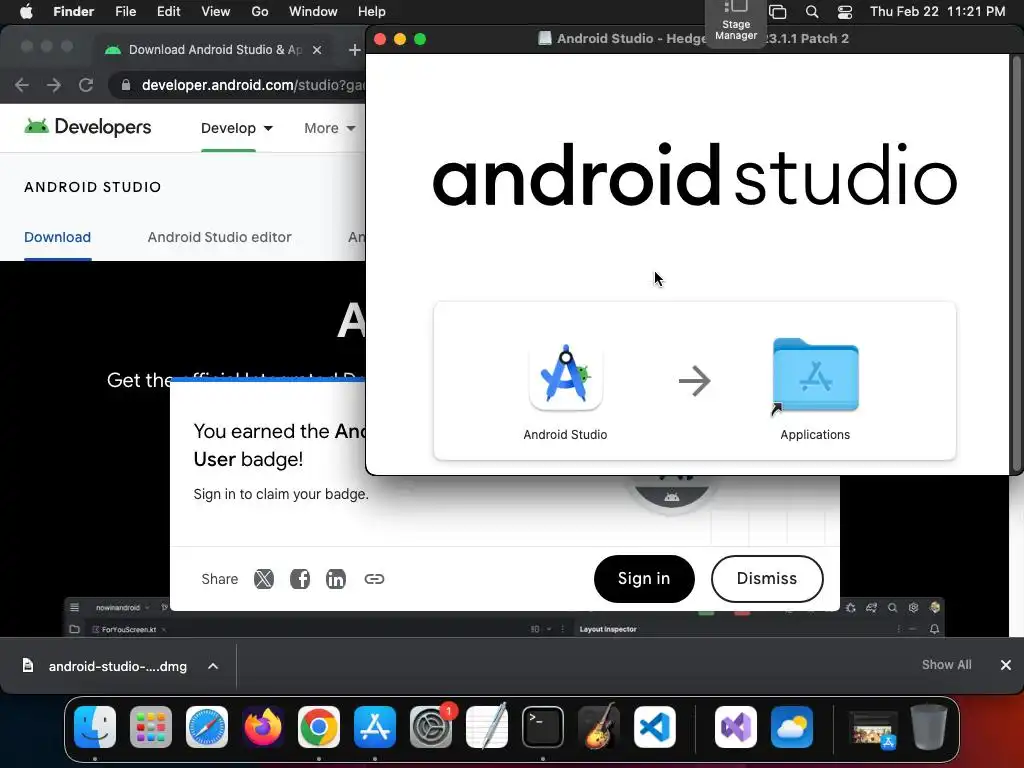This screenshot has width=1024, height=768.
Task: Open Finder from the Dock
Action: pyautogui.click(x=95, y=727)
